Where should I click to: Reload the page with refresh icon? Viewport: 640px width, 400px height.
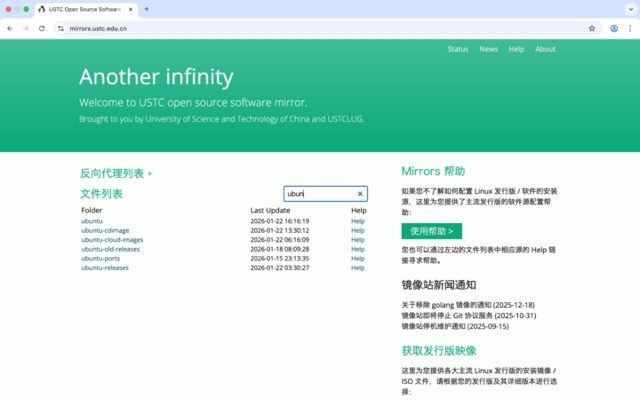[41, 28]
